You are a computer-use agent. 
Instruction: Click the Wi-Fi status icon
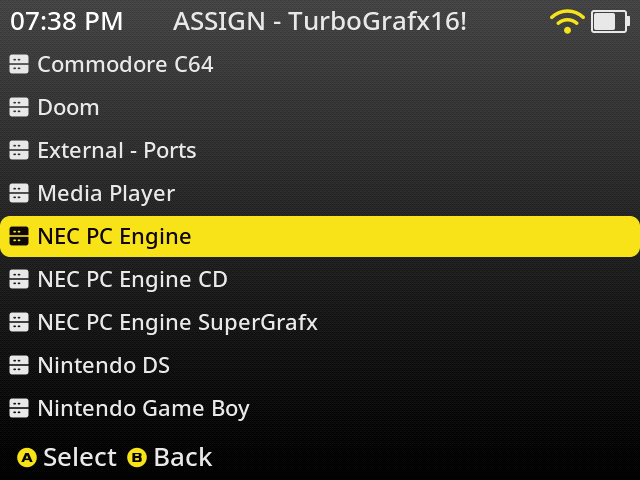tap(567, 21)
